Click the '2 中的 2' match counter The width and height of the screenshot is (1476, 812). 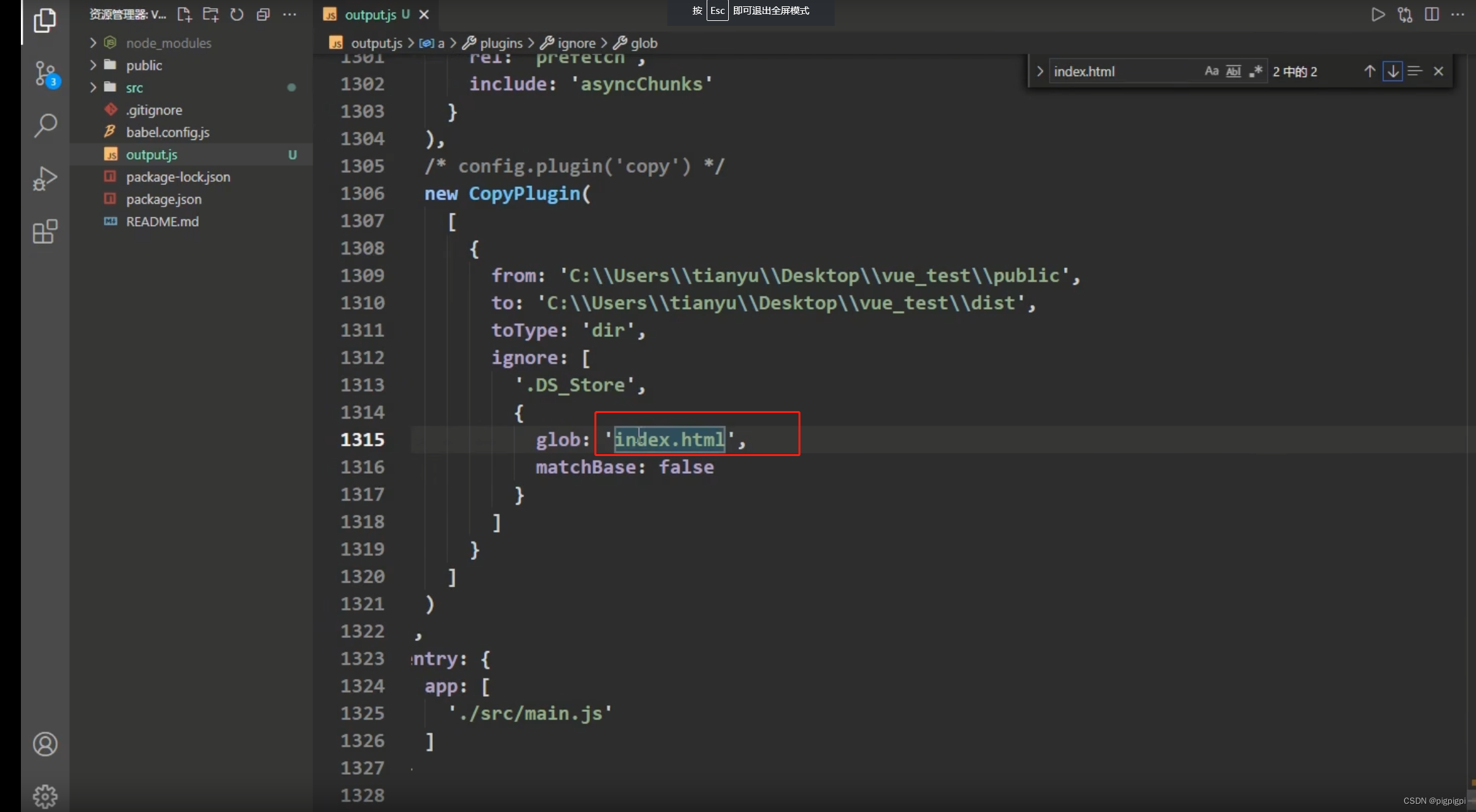click(x=1295, y=72)
